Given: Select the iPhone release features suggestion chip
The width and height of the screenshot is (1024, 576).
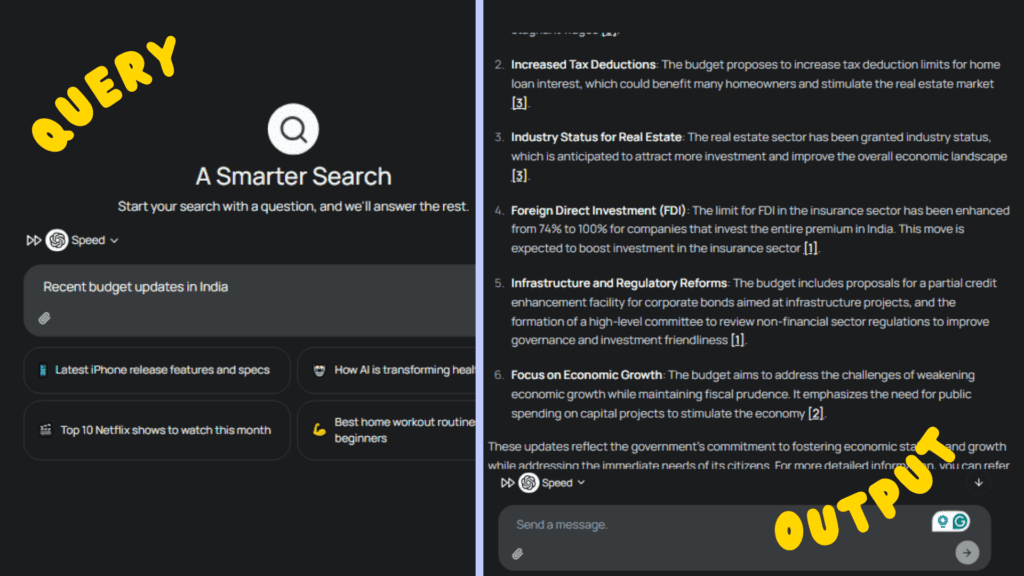Looking at the screenshot, I should pyautogui.click(x=157, y=370).
